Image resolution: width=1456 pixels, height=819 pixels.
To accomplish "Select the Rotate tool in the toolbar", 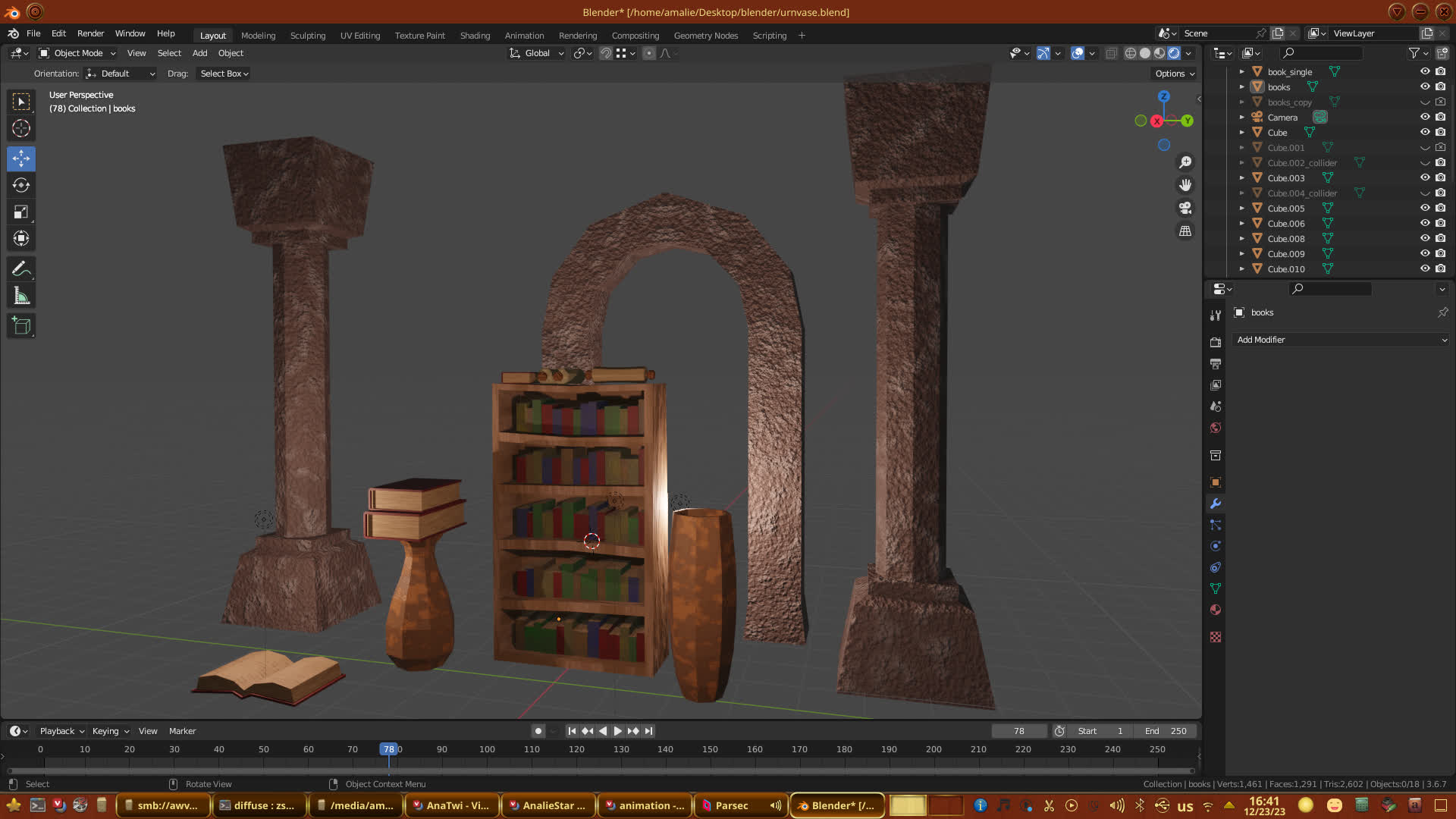I will (x=21, y=185).
